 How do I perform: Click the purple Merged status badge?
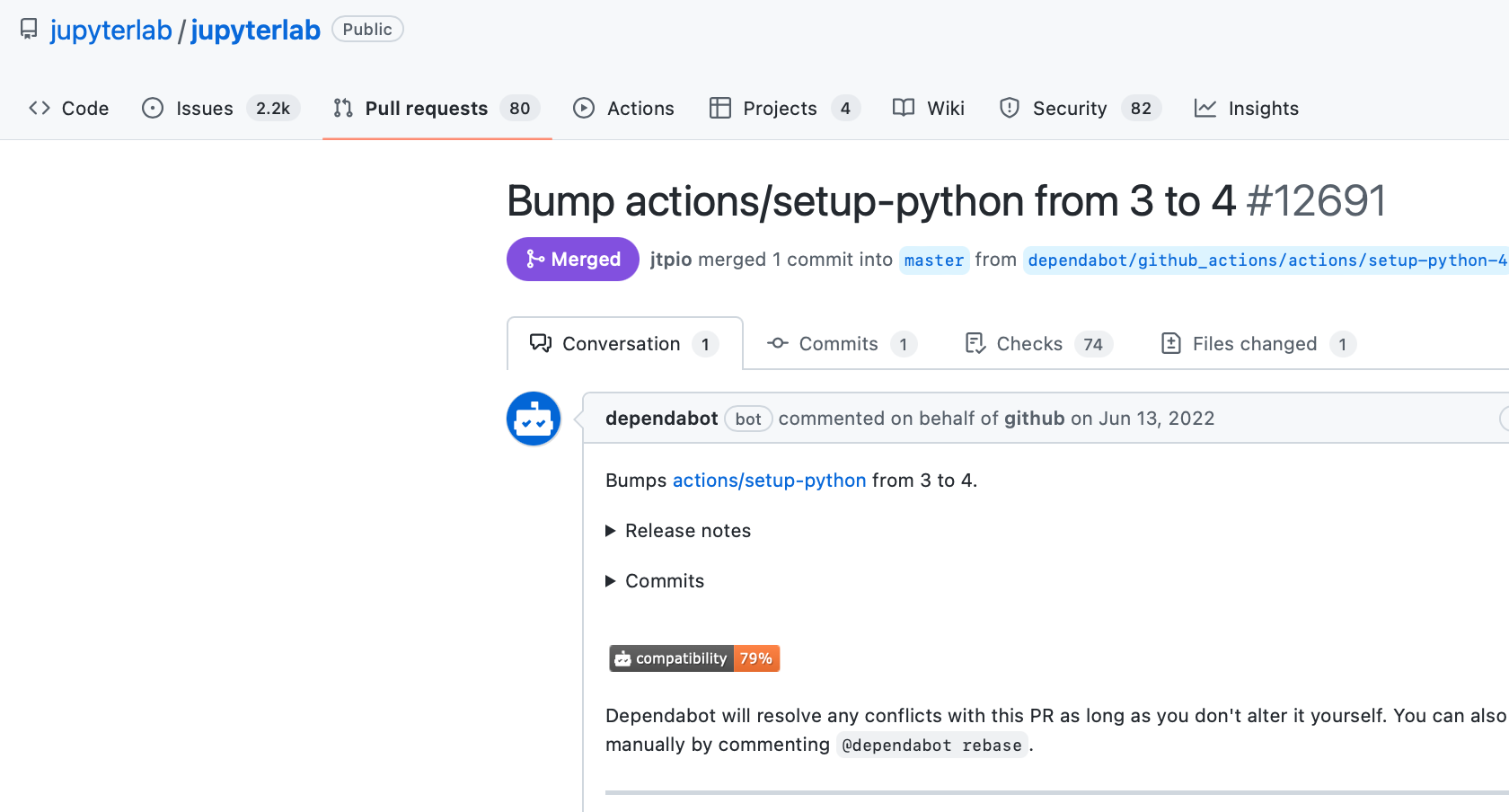[x=573, y=259]
